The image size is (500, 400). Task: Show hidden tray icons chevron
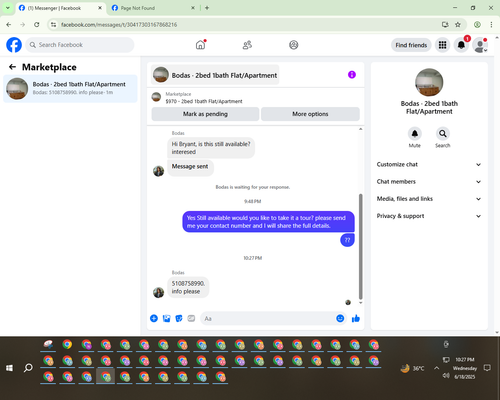pos(436,368)
